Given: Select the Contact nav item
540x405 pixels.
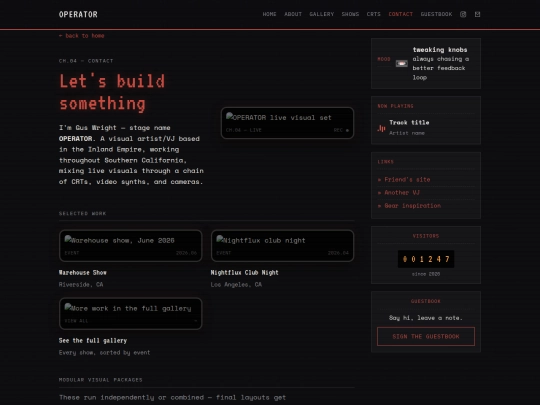Looking at the screenshot, I should click(x=401, y=14).
